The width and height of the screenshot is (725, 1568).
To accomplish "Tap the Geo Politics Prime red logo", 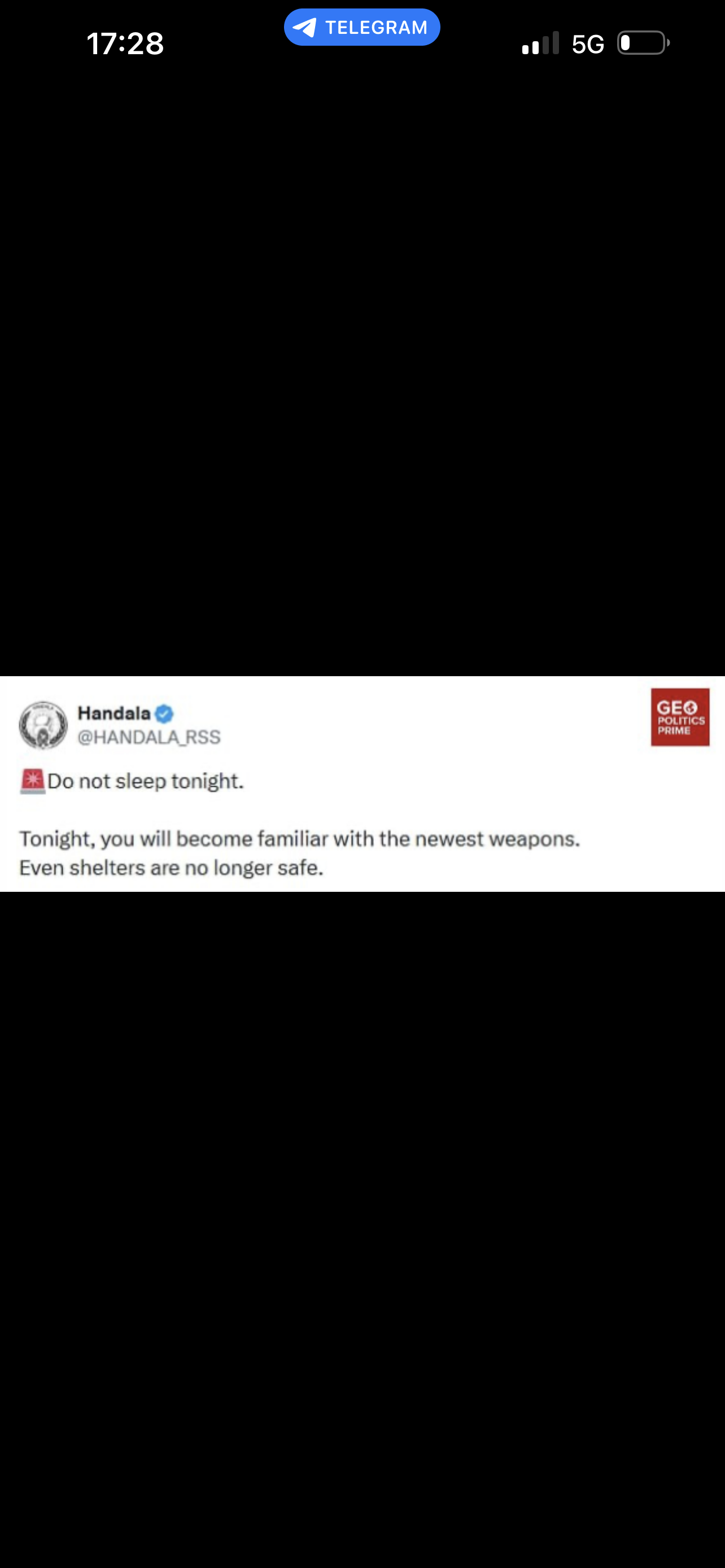I will point(680,717).
